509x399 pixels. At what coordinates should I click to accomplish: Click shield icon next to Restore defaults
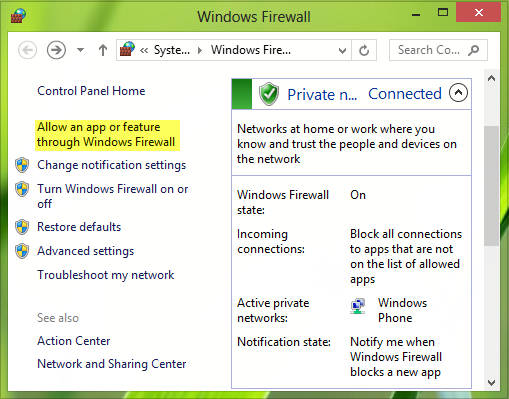(22, 227)
